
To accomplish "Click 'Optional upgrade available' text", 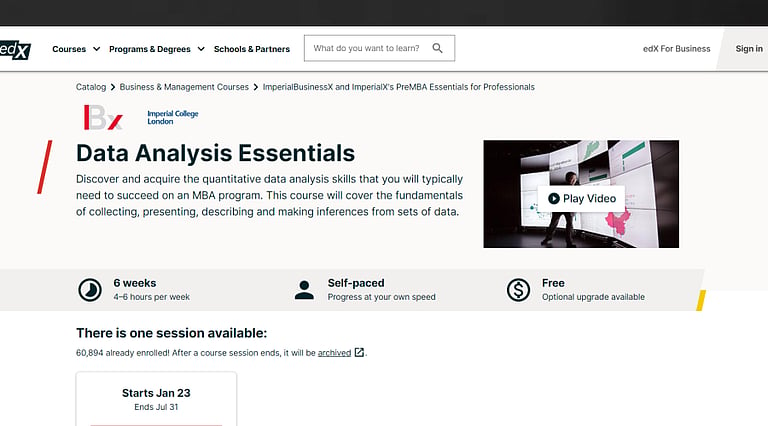I will tap(593, 297).
